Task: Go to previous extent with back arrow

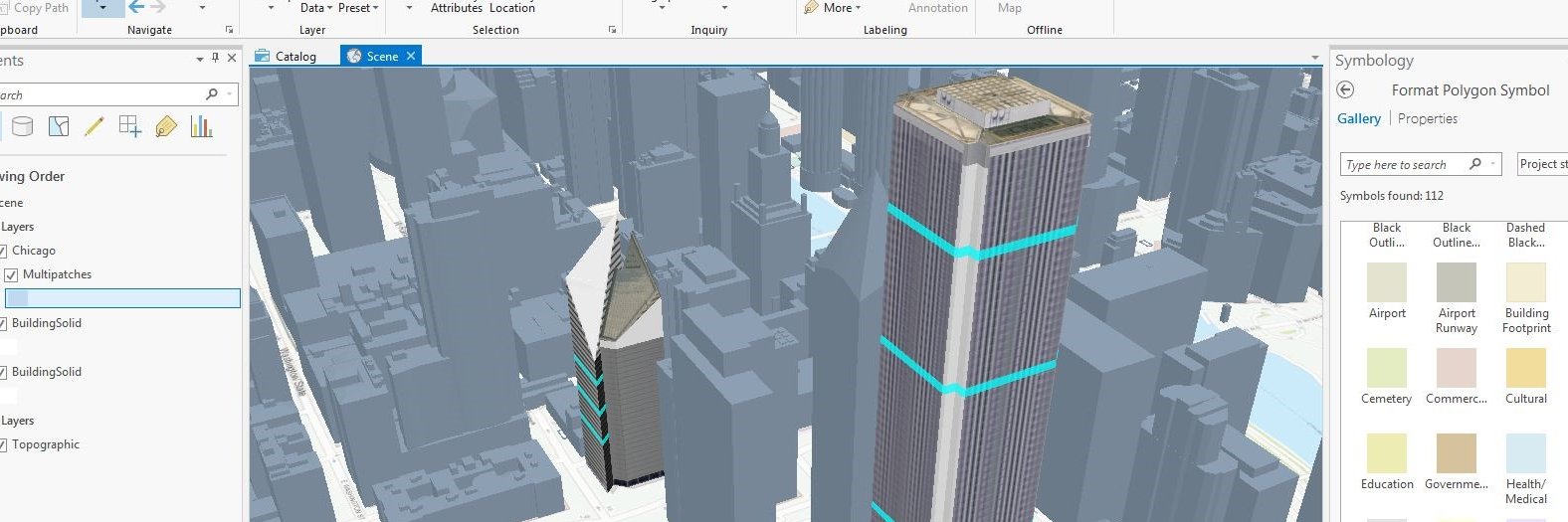Action: [x=136, y=7]
